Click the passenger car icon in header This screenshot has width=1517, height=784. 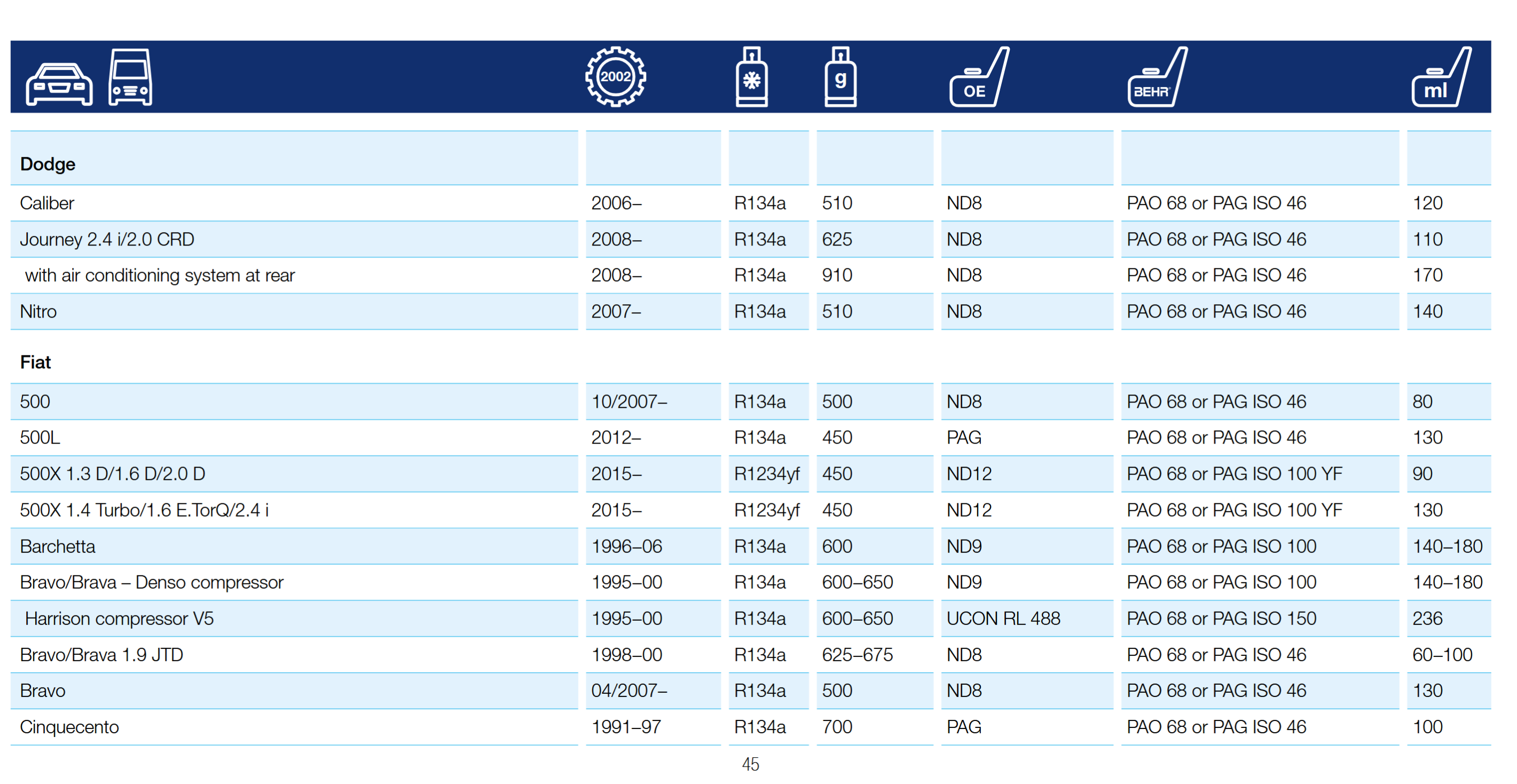click(59, 84)
